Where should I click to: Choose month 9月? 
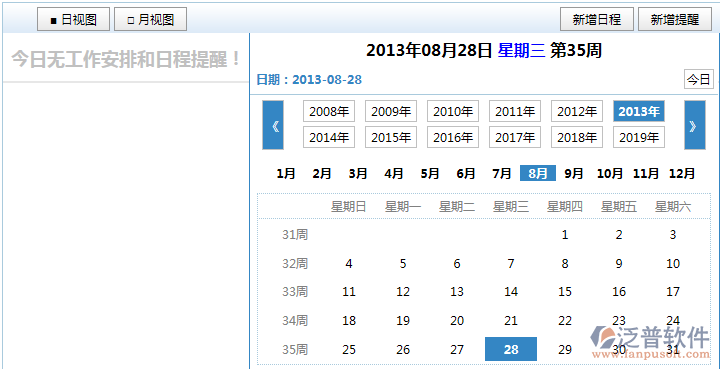pyautogui.click(x=574, y=174)
